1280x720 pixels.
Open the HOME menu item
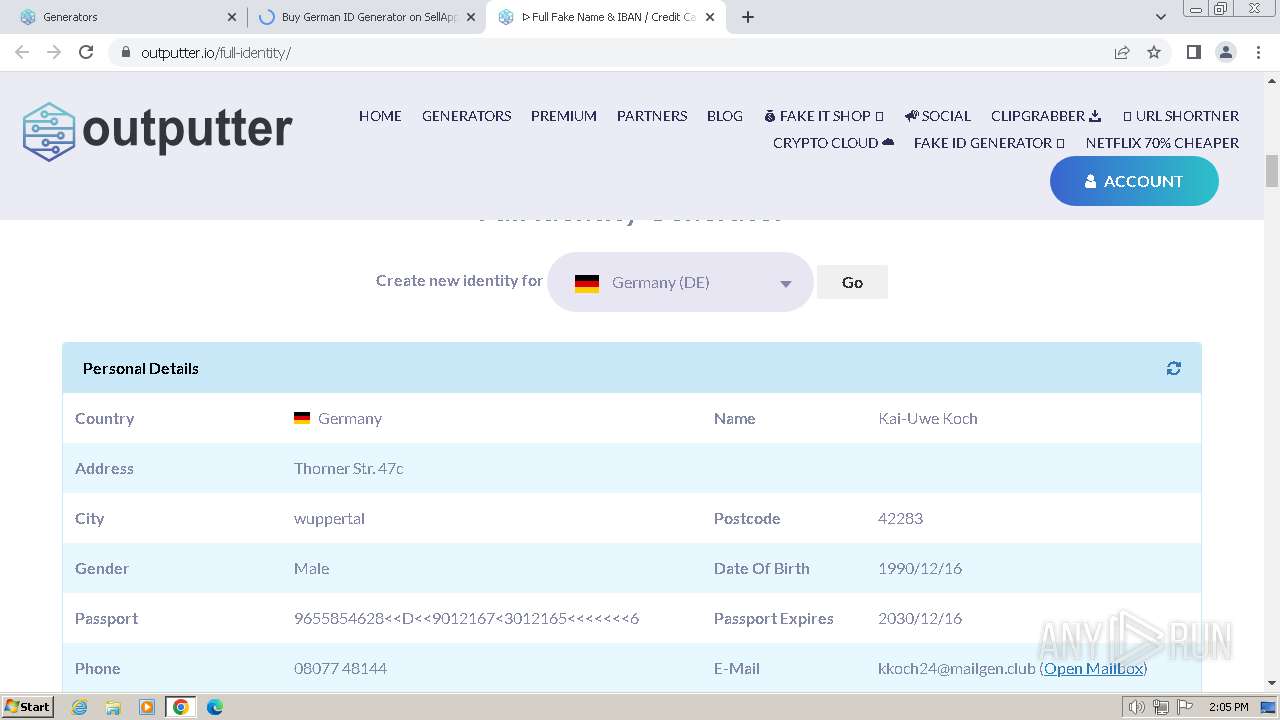pos(380,116)
